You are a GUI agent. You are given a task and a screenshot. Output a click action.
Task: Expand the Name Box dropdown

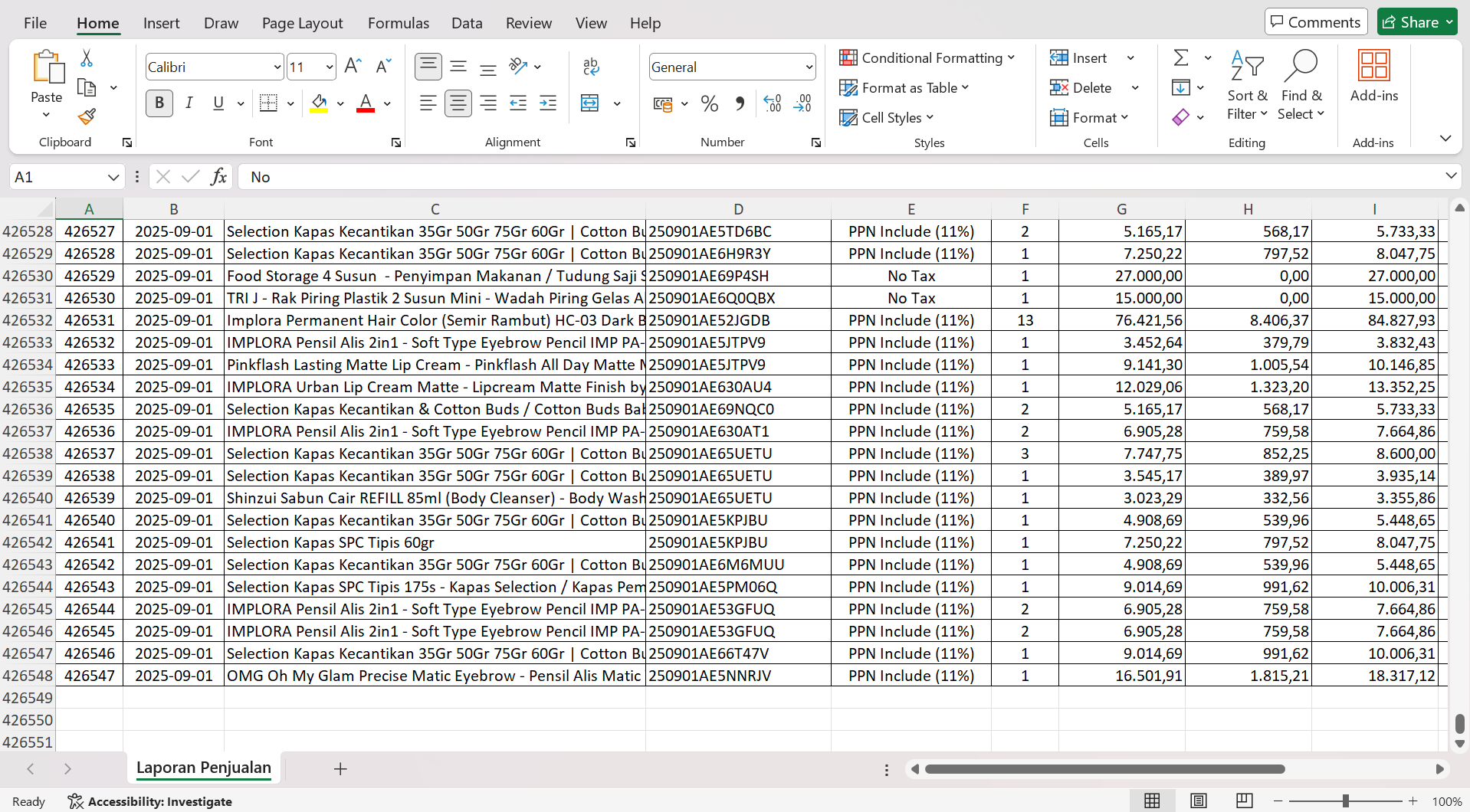tap(113, 178)
